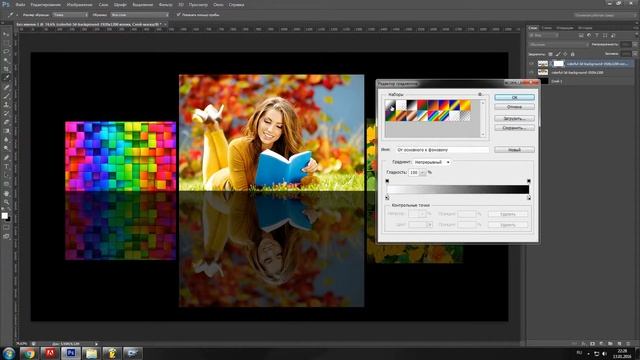This screenshot has width=640, height=360.
Task: Click the Загрузить button
Action: 514,118
